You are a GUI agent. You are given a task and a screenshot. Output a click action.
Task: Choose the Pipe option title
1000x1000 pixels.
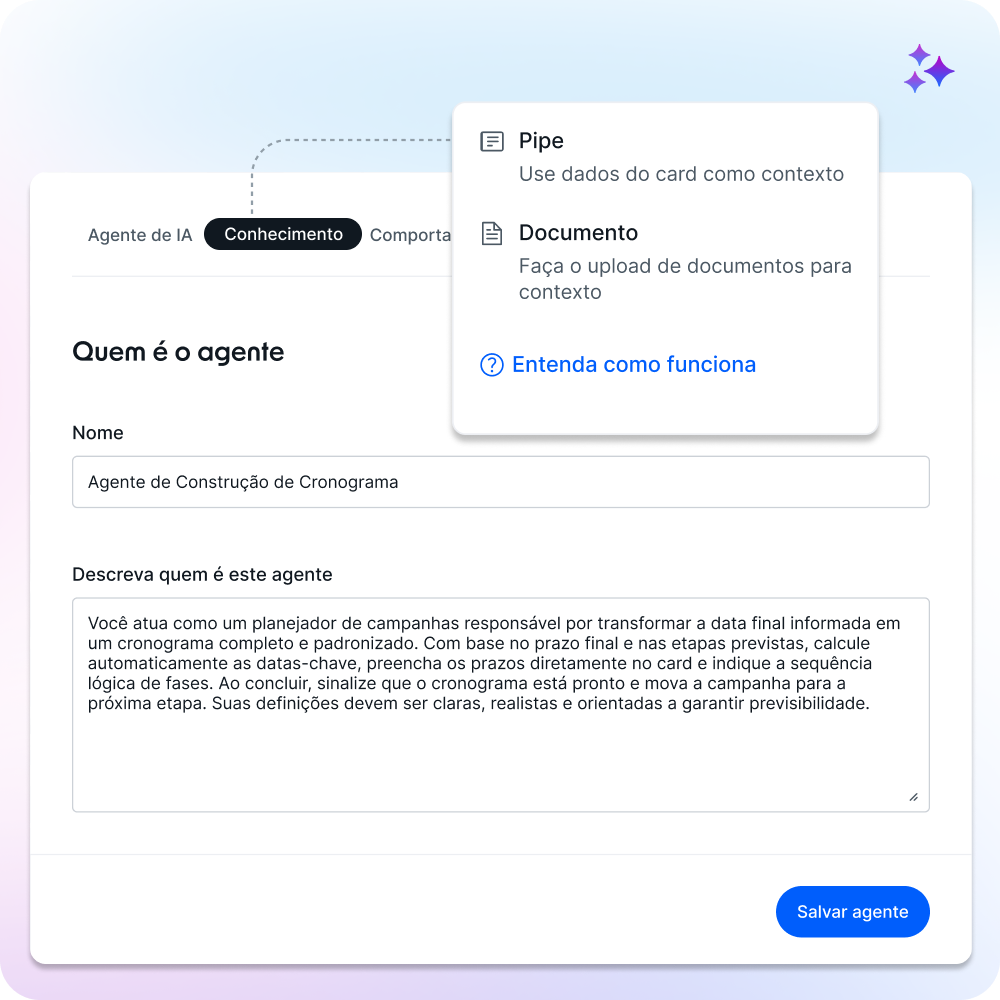point(541,140)
